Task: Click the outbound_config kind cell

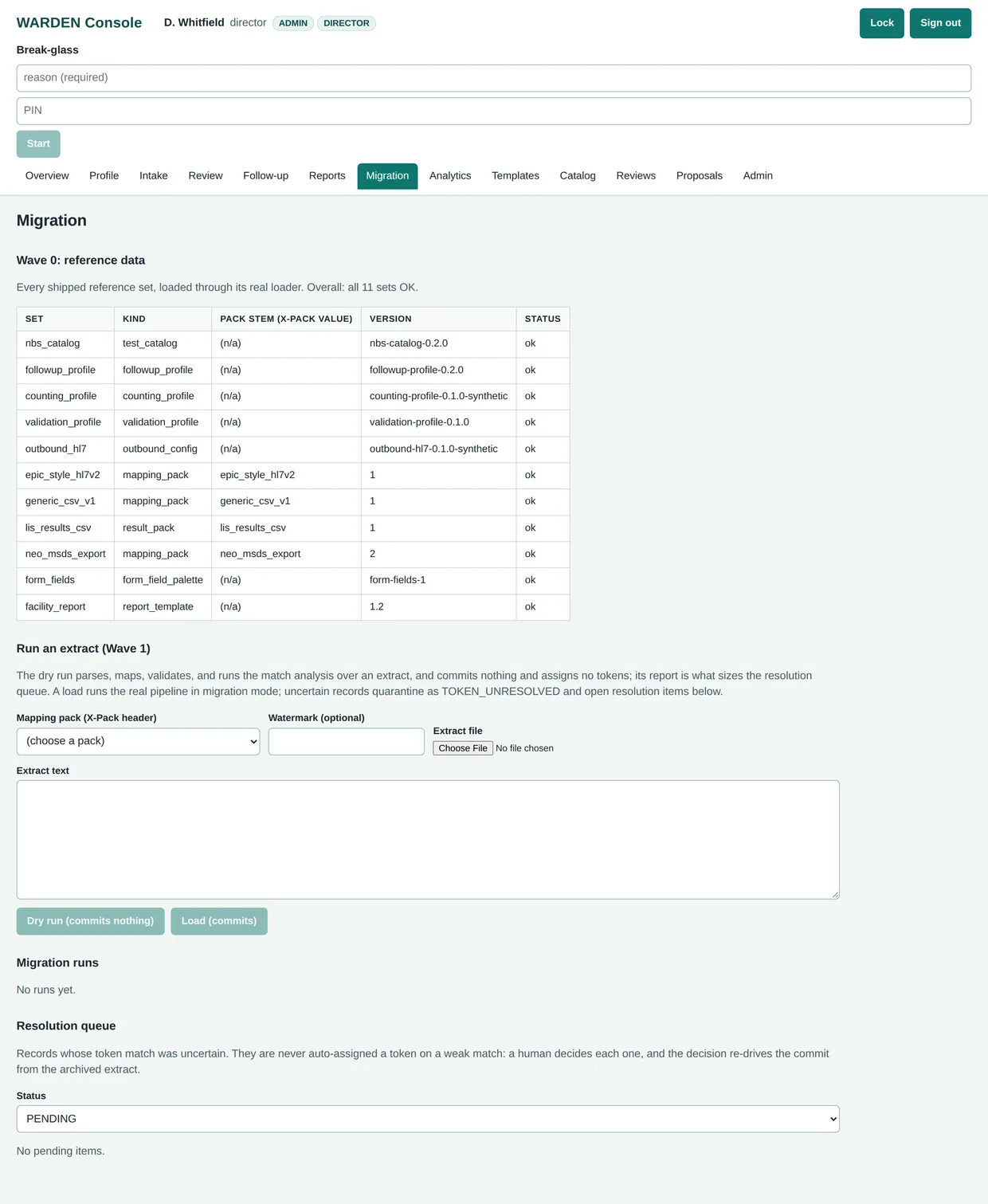Action: point(163,449)
